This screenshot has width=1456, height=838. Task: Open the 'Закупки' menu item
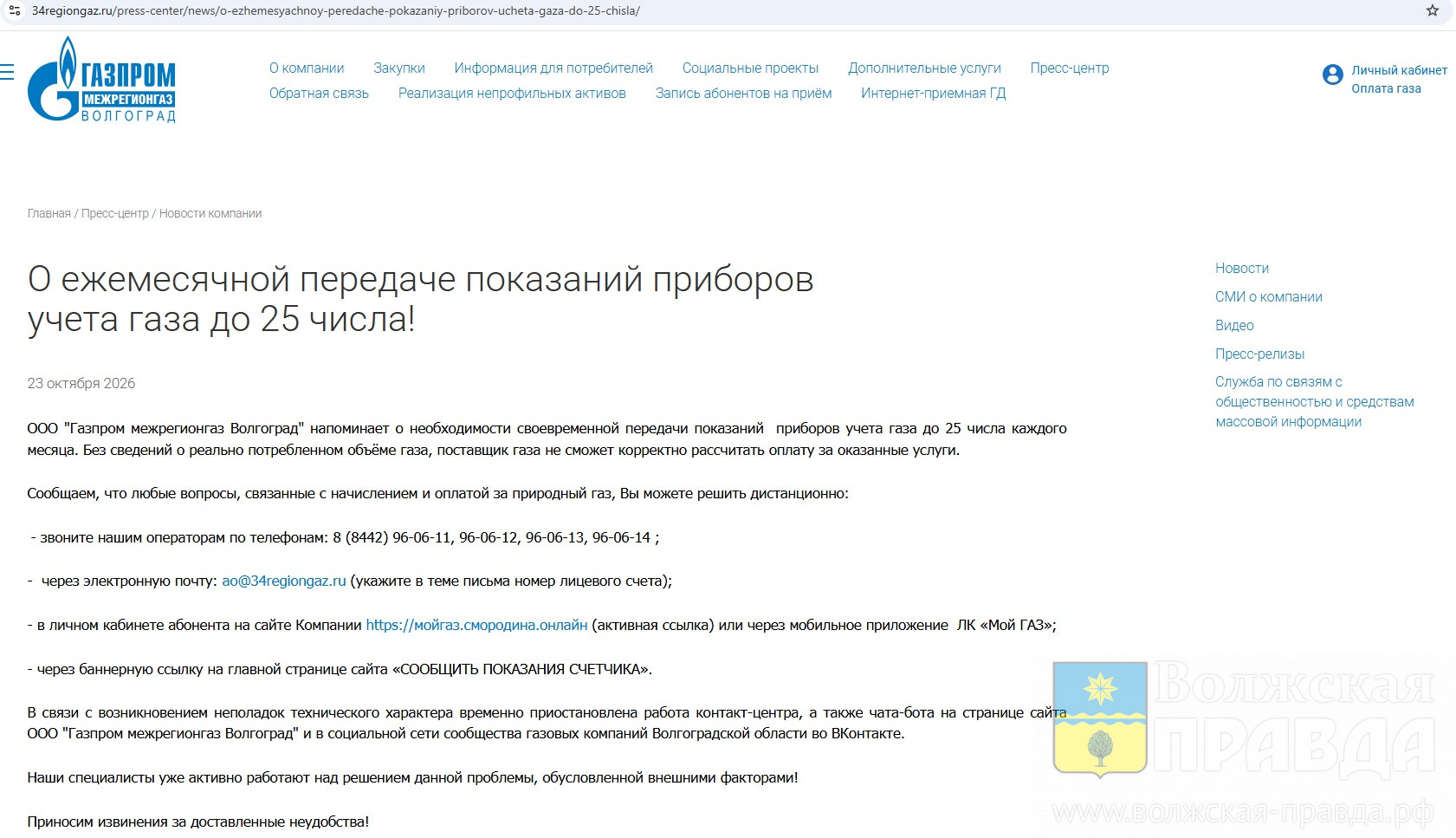[x=399, y=68]
